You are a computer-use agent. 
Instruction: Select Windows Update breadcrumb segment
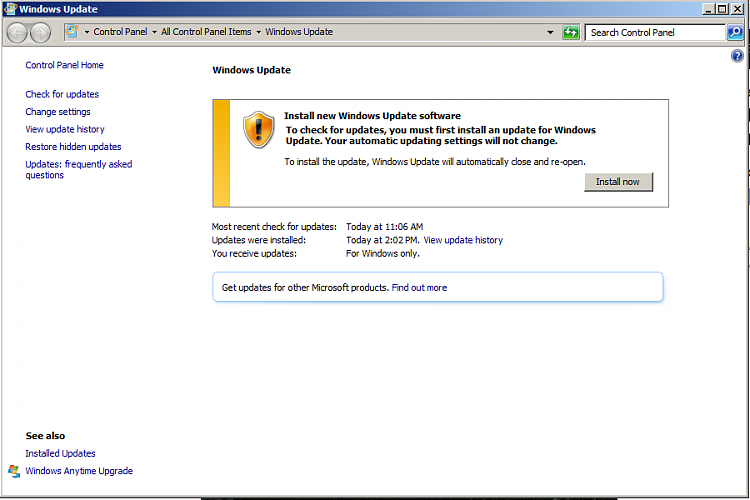(x=299, y=32)
